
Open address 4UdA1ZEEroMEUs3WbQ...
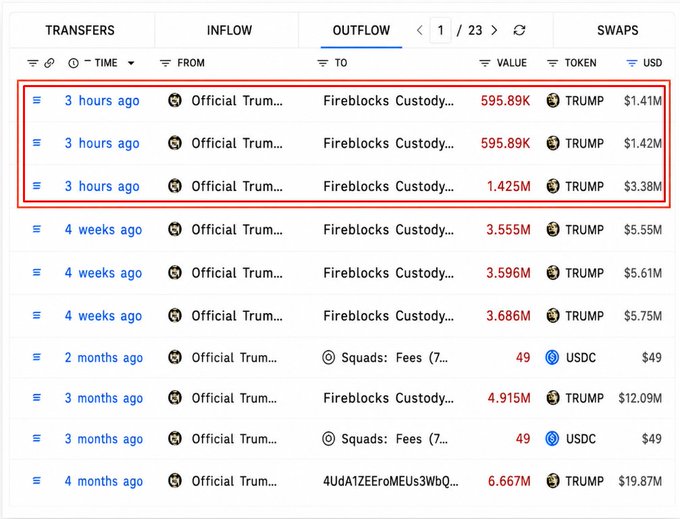(391, 481)
